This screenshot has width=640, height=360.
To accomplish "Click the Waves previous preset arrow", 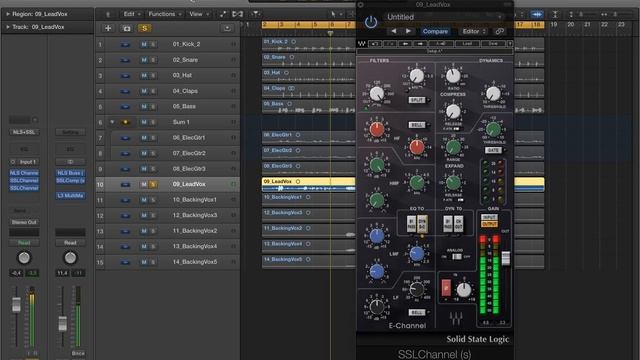I will click(x=405, y=43).
